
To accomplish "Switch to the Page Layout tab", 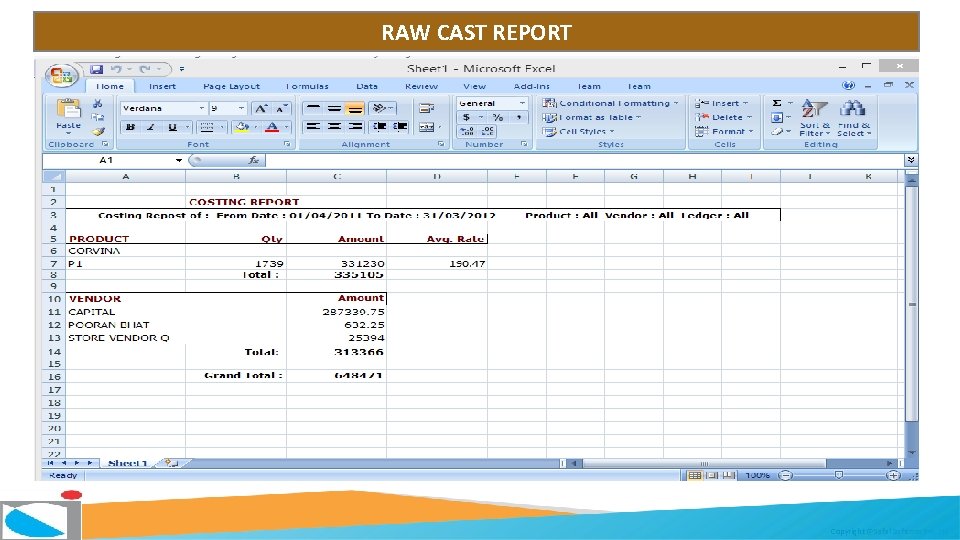I will coord(231,86).
